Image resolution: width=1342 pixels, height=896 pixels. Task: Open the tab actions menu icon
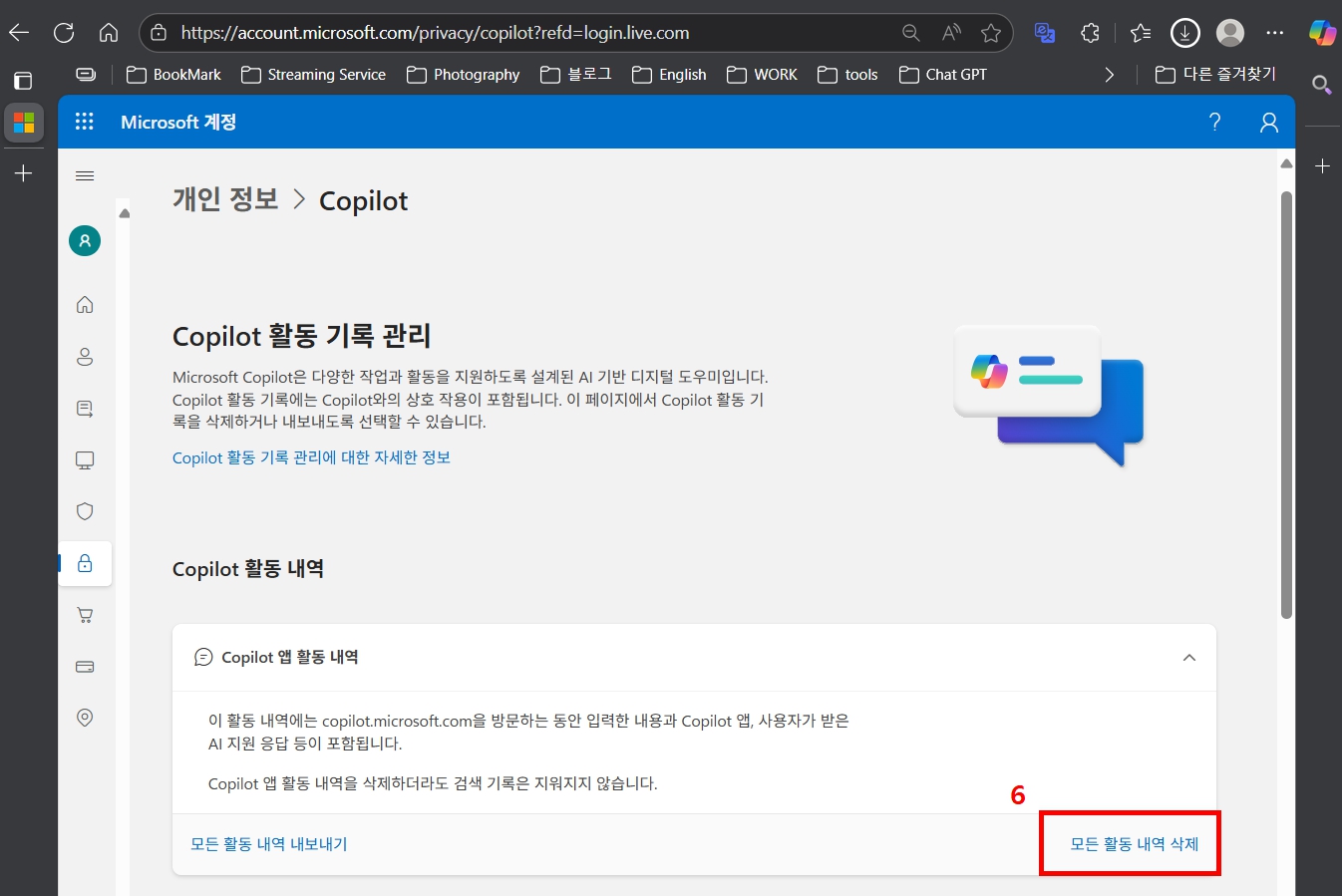[23, 81]
